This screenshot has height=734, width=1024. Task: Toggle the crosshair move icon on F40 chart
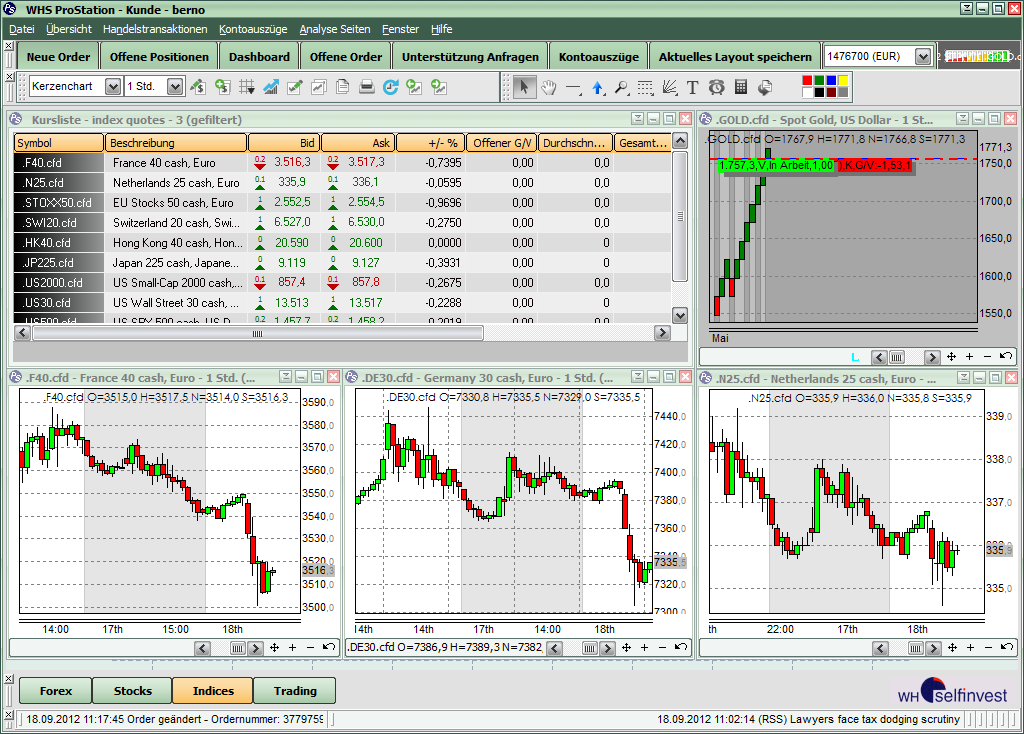coord(274,648)
